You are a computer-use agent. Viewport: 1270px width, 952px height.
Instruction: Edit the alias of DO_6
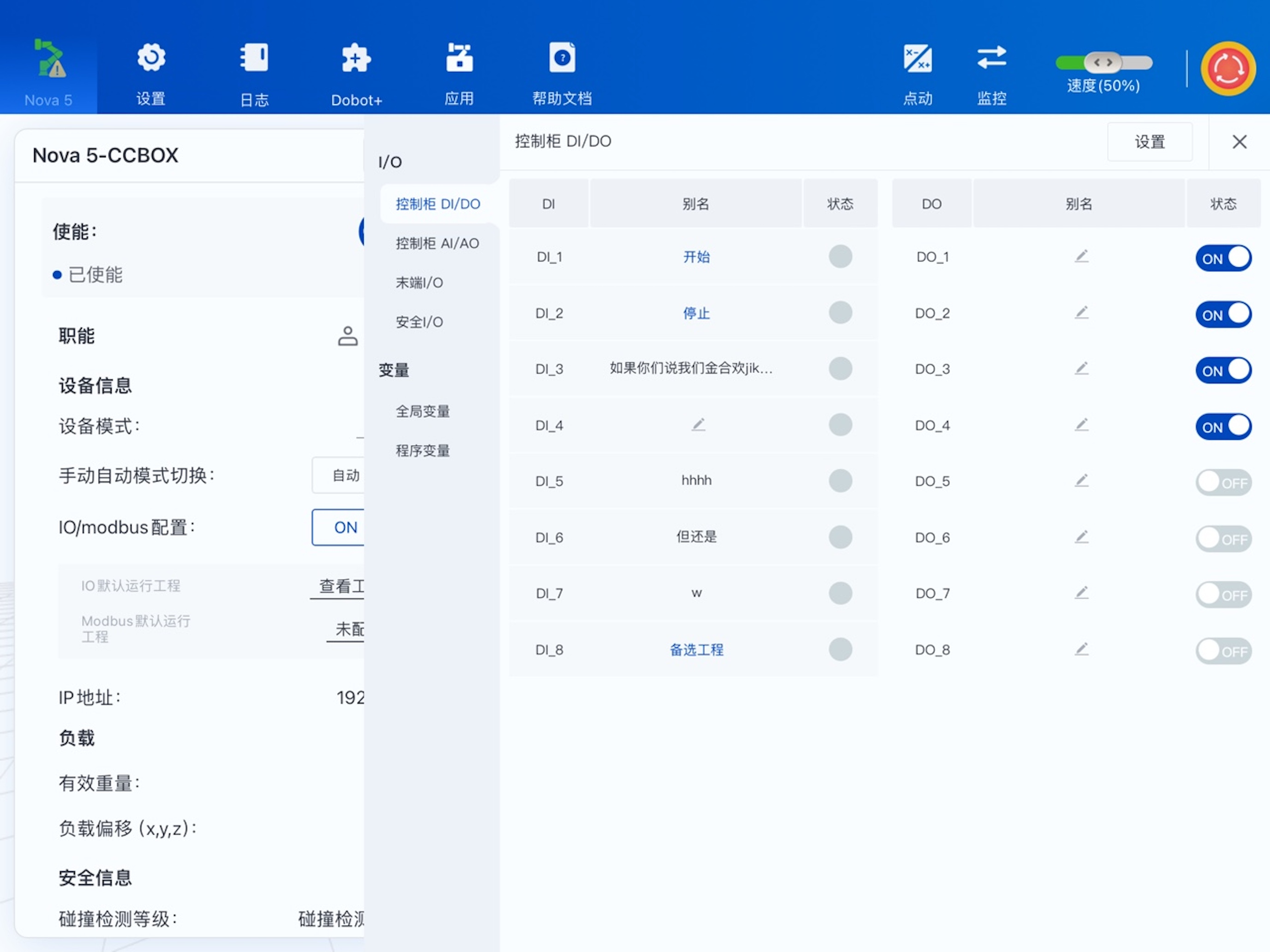click(x=1081, y=537)
